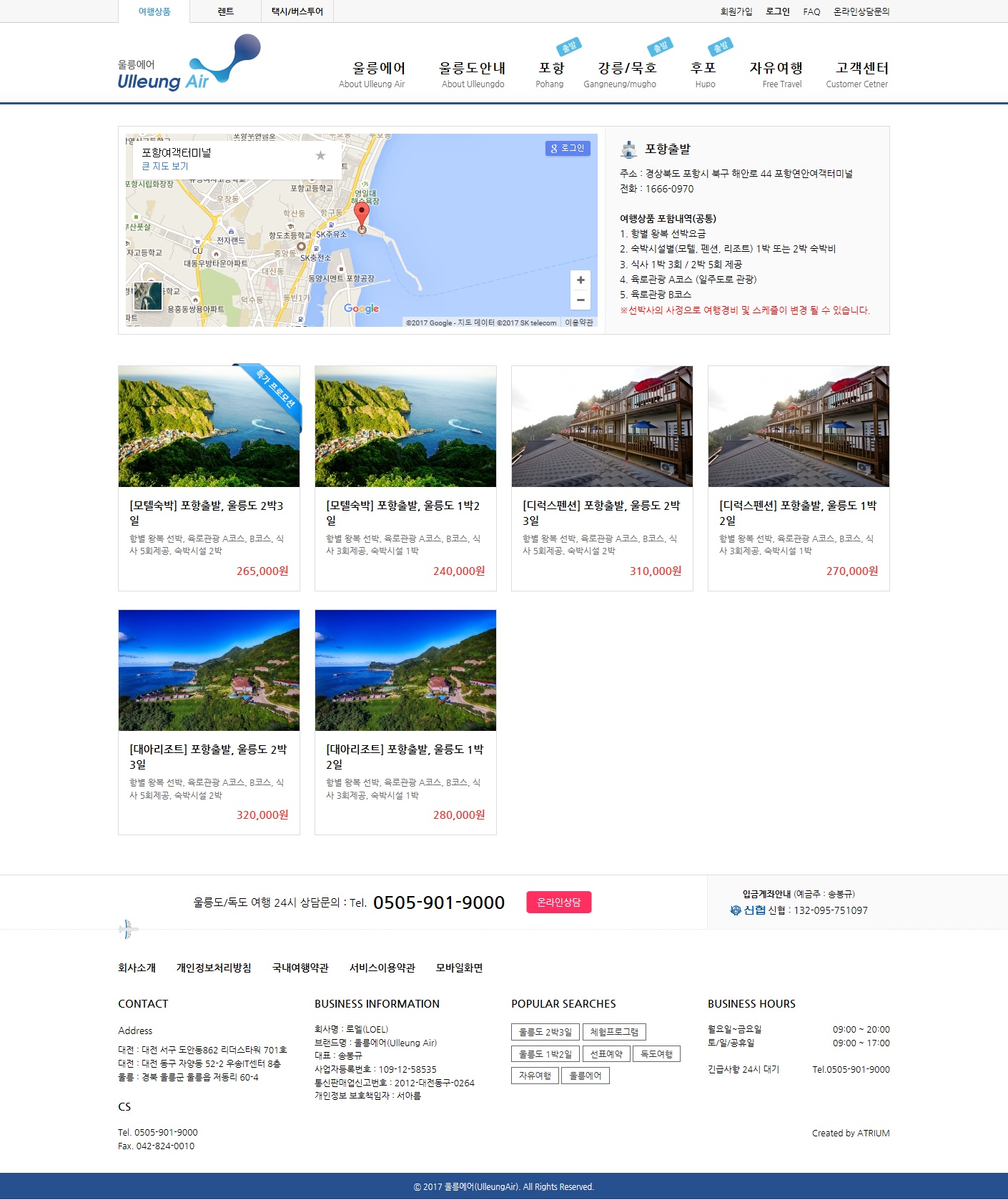Click 울릉에어 popular search tag
This screenshot has height=1200, width=1008.
[x=585, y=1076]
